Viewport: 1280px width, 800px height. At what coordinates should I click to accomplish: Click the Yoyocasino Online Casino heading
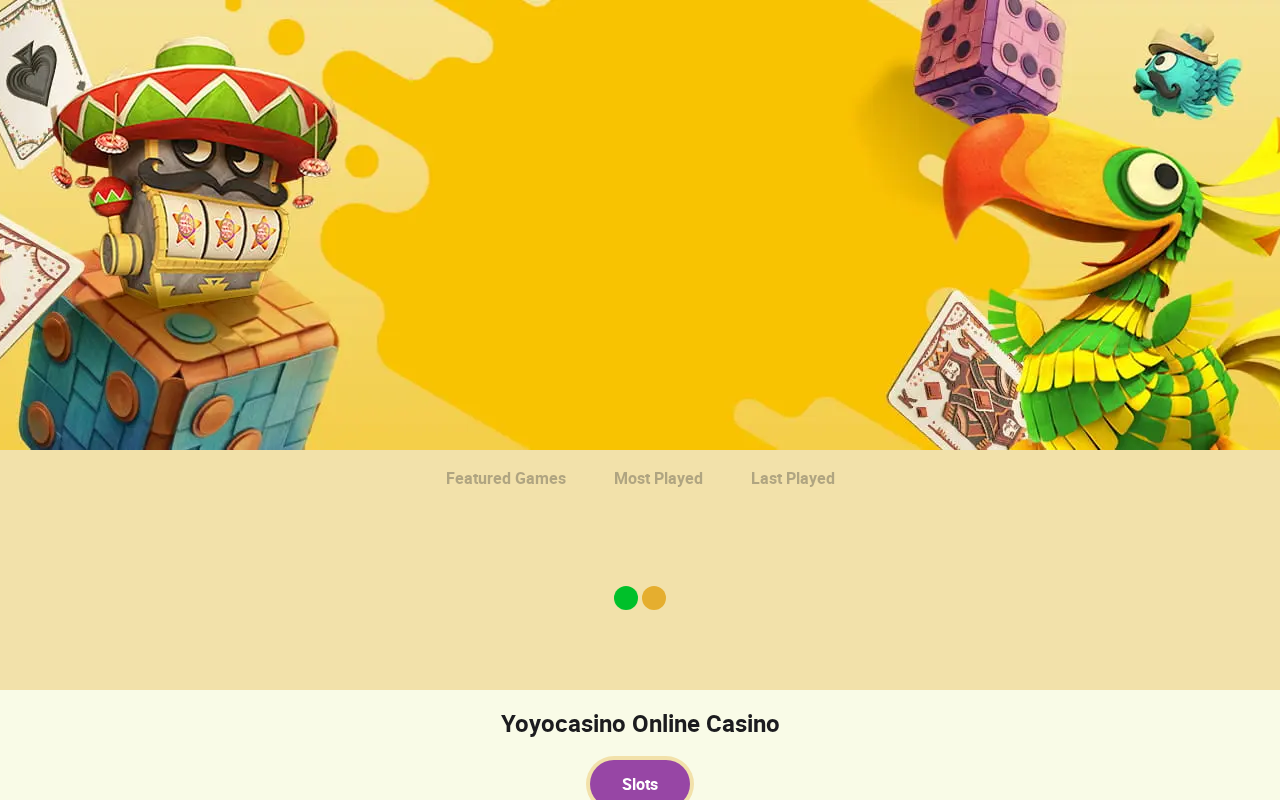point(640,724)
